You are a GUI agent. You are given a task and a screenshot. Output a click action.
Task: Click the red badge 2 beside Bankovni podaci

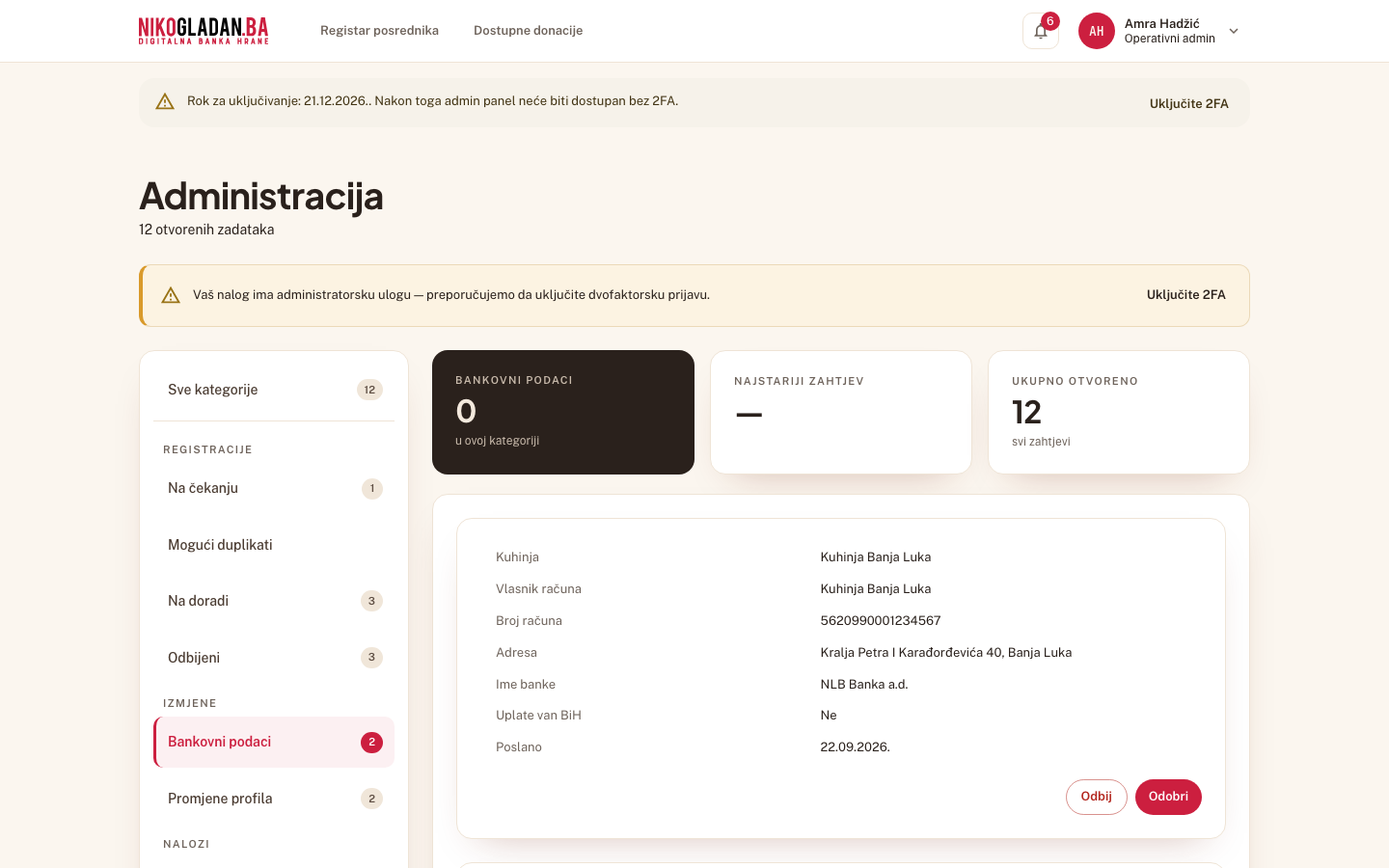coord(371,743)
